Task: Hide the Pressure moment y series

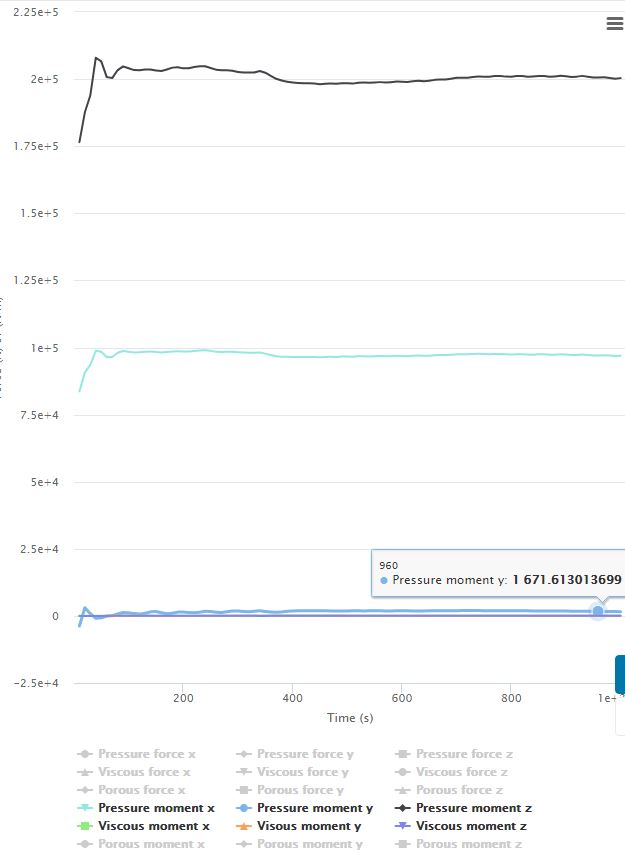Action: 315,808
